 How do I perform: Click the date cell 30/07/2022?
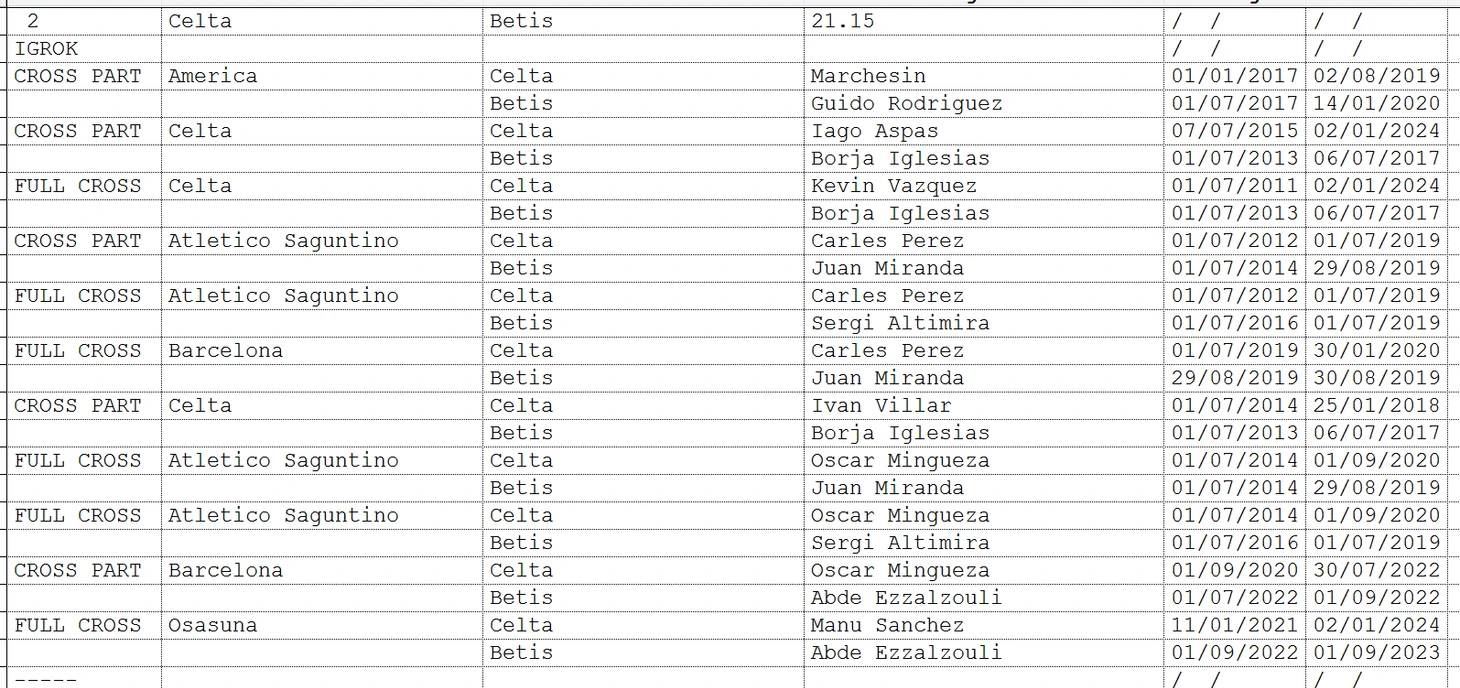click(x=1376, y=571)
